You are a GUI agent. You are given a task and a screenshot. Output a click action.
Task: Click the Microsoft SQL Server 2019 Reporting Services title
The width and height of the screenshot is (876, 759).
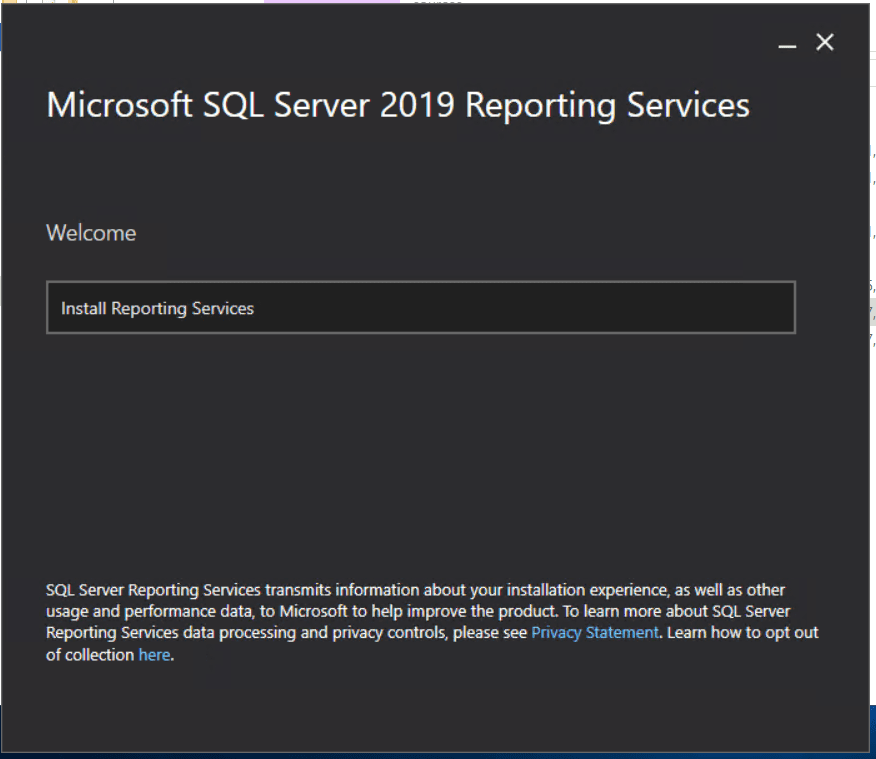[398, 106]
